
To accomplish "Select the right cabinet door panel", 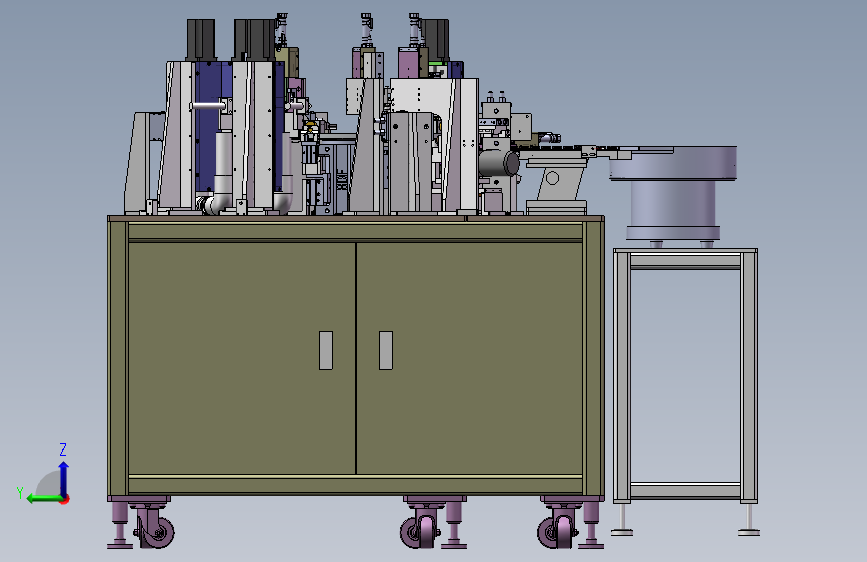I will [x=469, y=358].
